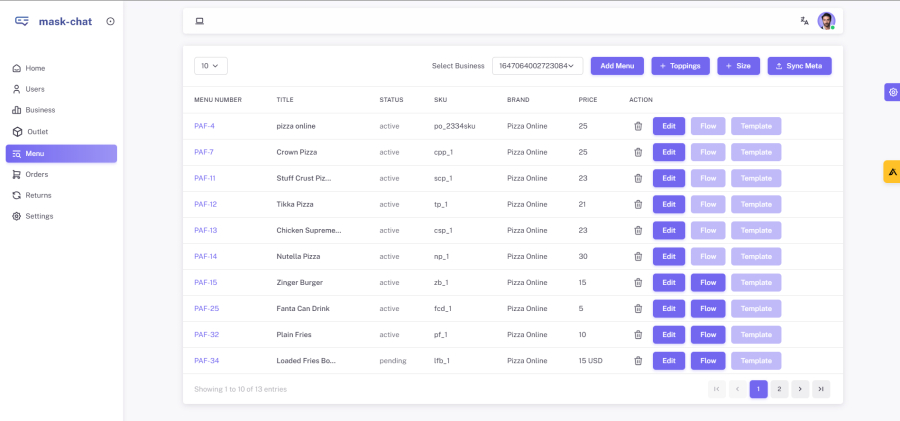Toggle the sidebar pin radio icon
This screenshot has height=421, width=900.
110,21
